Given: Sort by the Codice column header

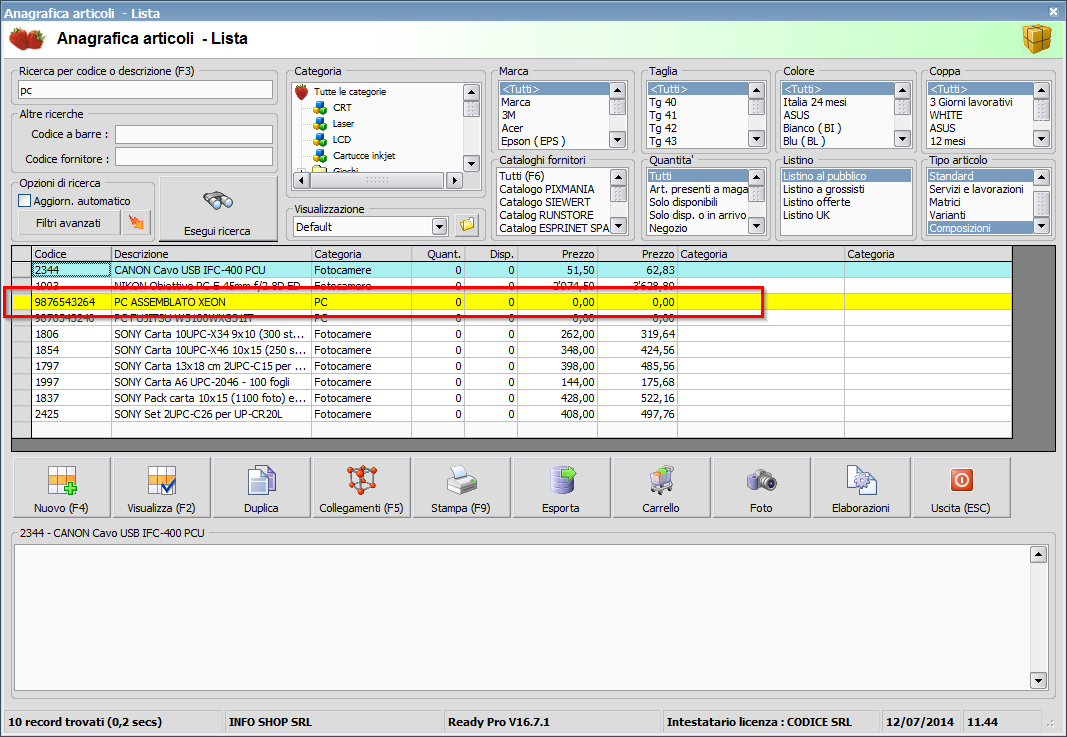Looking at the screenshot, I should pos(71,254).
